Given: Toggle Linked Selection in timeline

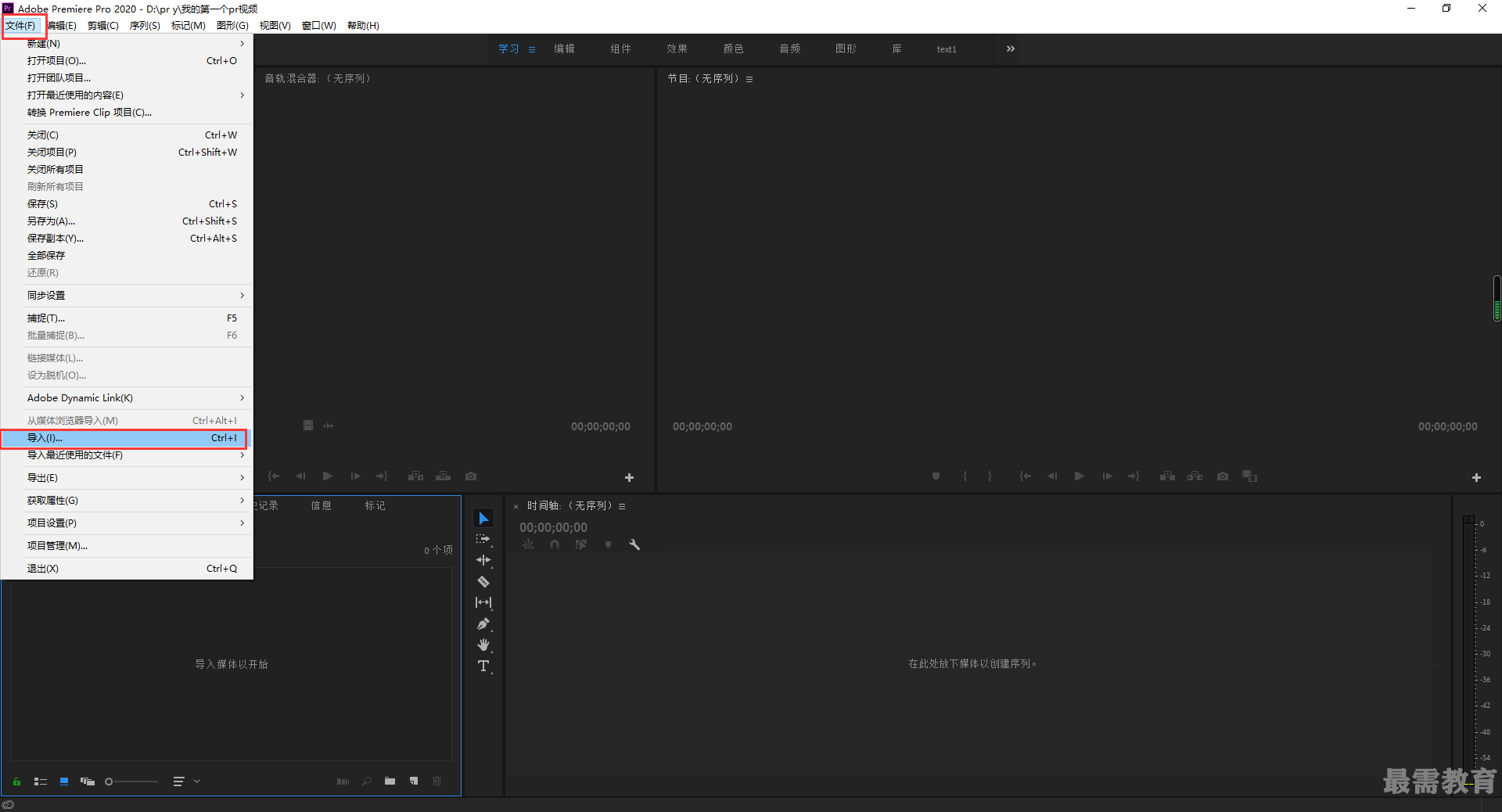Looking at the screenshot, I should [x=581, y=544].
